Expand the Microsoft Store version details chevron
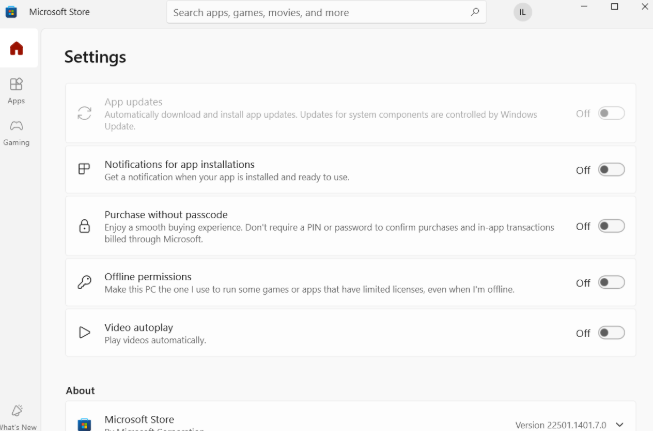Viewport: 653px width, 444px height. click(621, 425)
